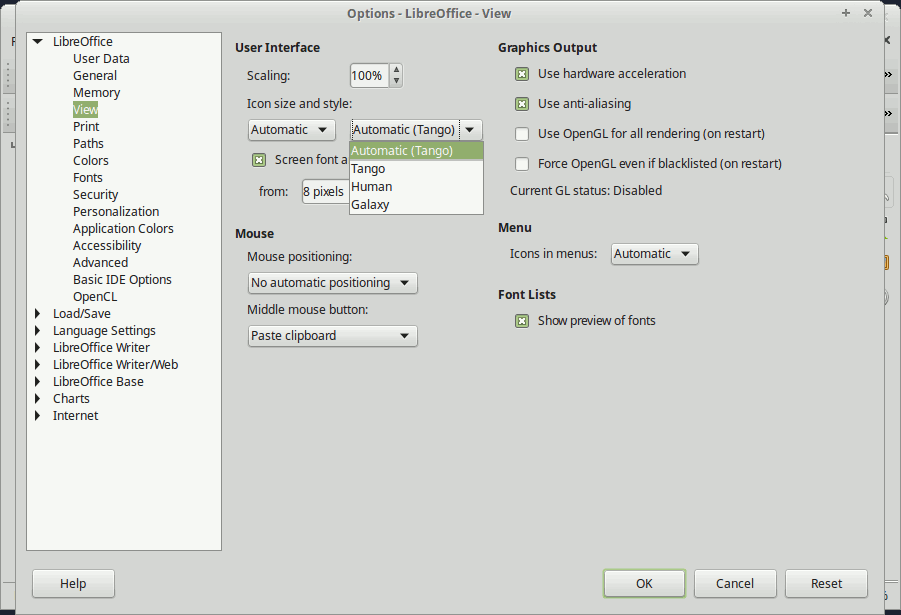Screen dimensions: 901x615
Task: Collapse the LibreOffice tree branch
Action: pyautogui.click(x=37, y=41)
